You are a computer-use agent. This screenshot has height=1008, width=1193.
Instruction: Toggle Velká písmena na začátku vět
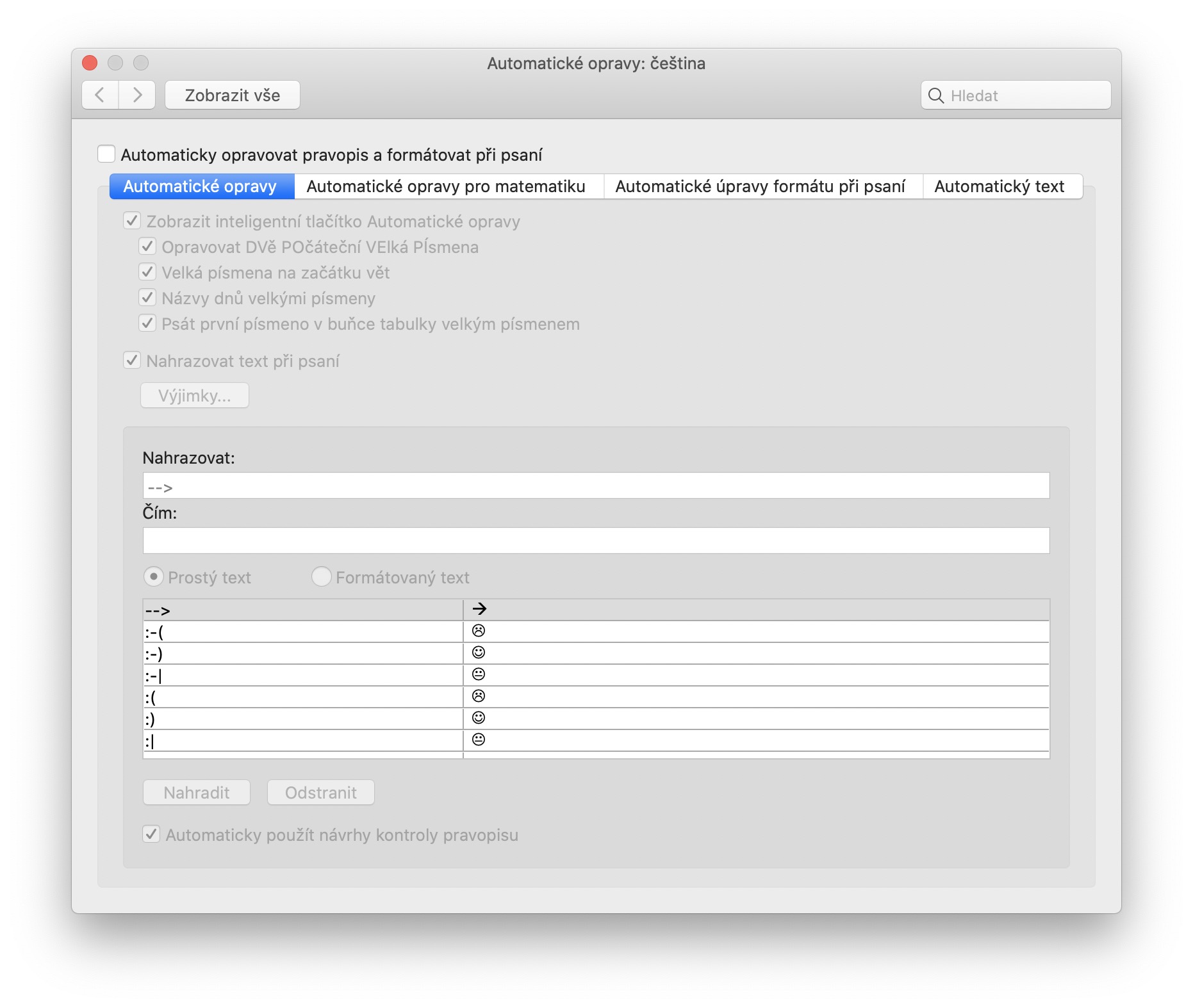147,272
